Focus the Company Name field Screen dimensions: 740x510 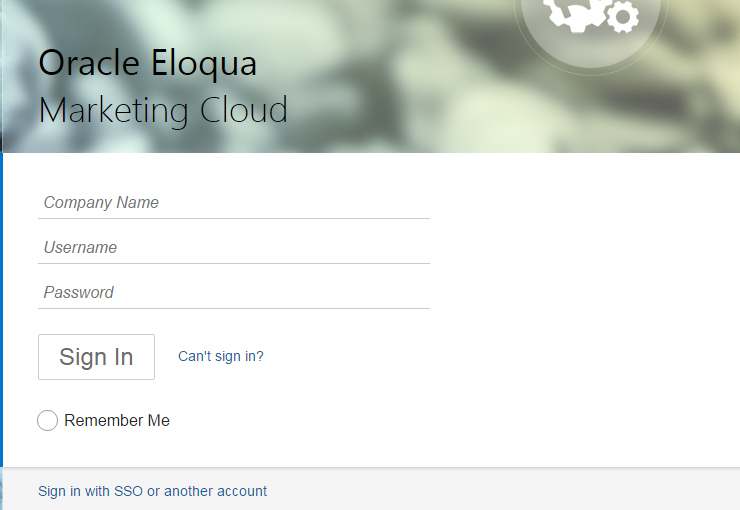click(x=234, y=203)
